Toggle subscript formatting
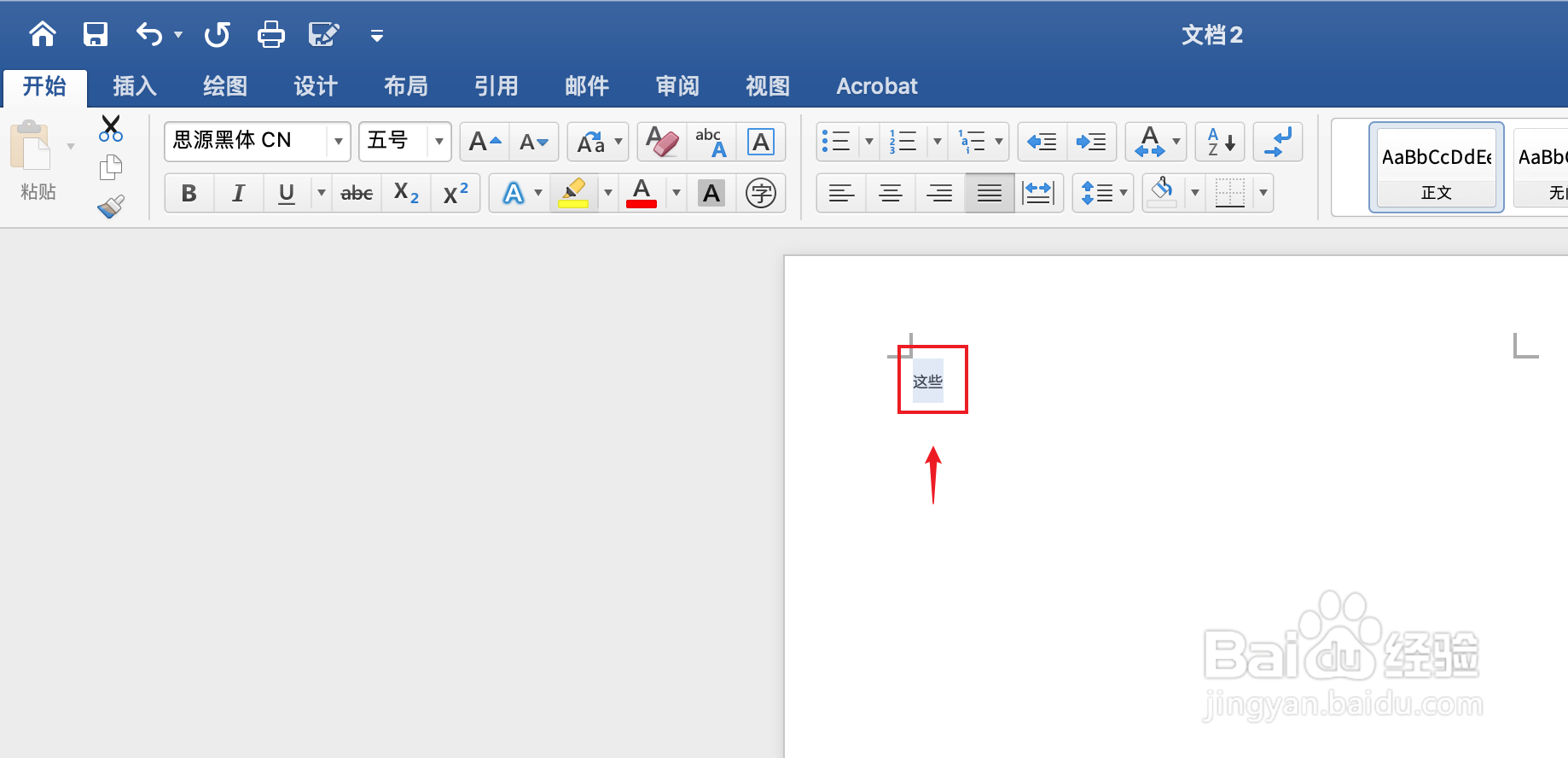 406,193
